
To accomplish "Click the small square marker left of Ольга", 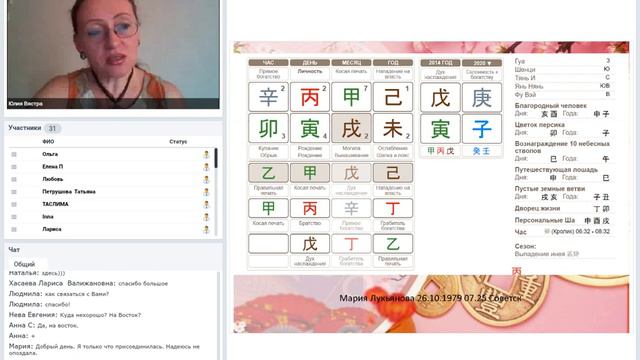I will tap(14, 154).
